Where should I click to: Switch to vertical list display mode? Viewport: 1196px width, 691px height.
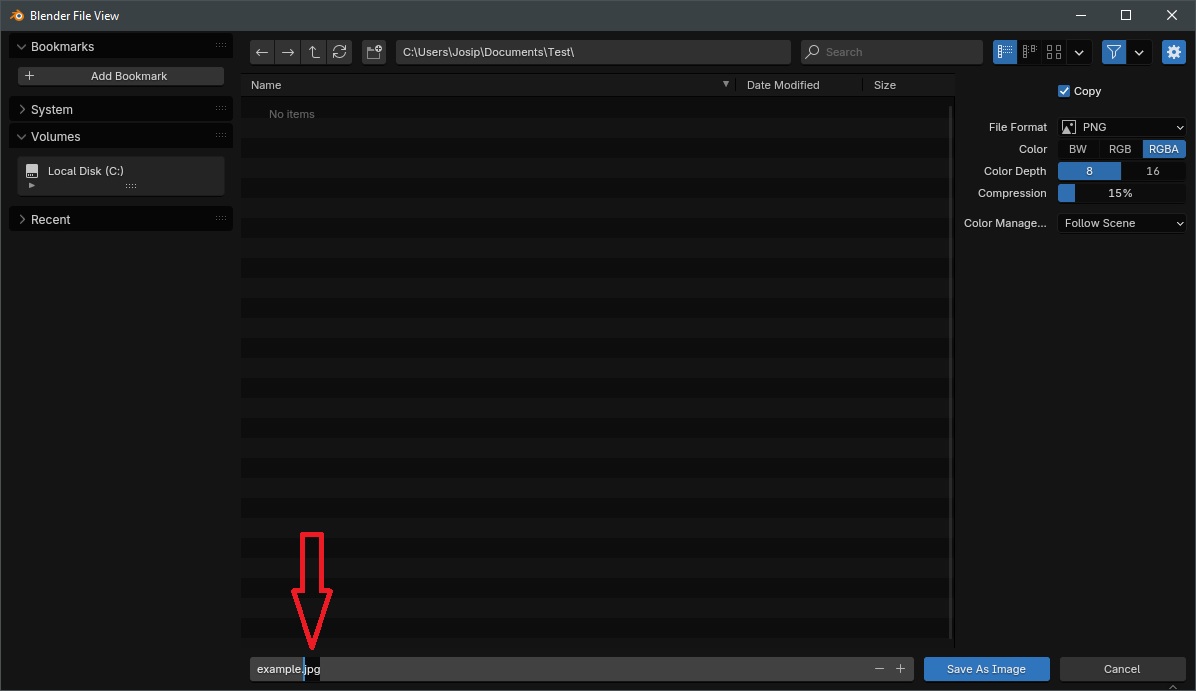click(x=1005, y=52)
